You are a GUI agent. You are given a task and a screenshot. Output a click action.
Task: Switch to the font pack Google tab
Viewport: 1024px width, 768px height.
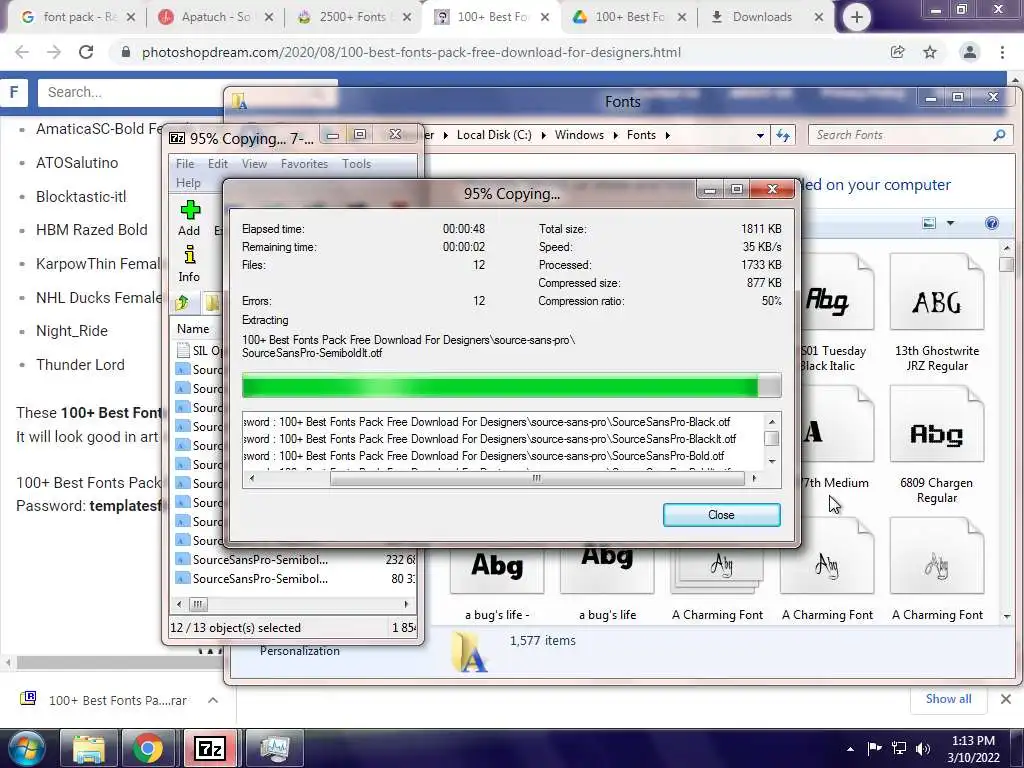[77, 17]
